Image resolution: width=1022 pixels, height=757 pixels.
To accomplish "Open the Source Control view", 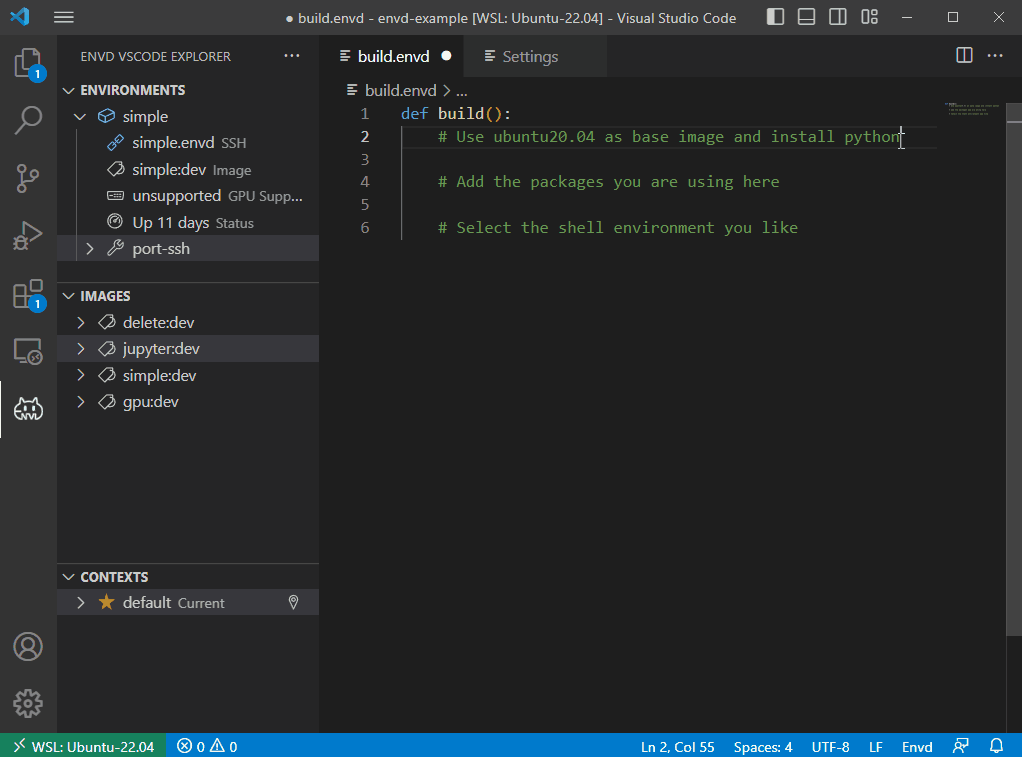I will 28,178.
